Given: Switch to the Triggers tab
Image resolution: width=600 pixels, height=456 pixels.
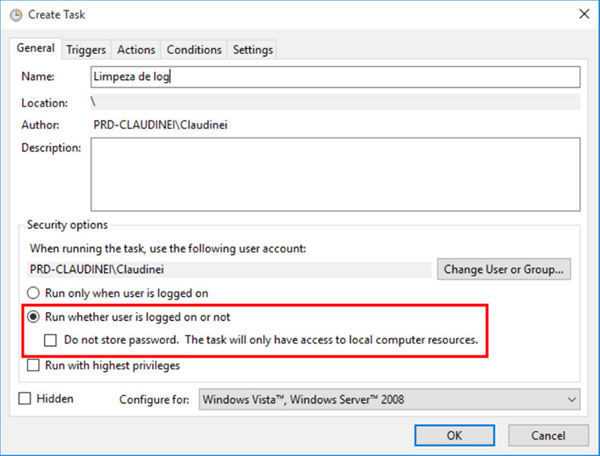Looking at the screenshot, I should coord(86,50).
